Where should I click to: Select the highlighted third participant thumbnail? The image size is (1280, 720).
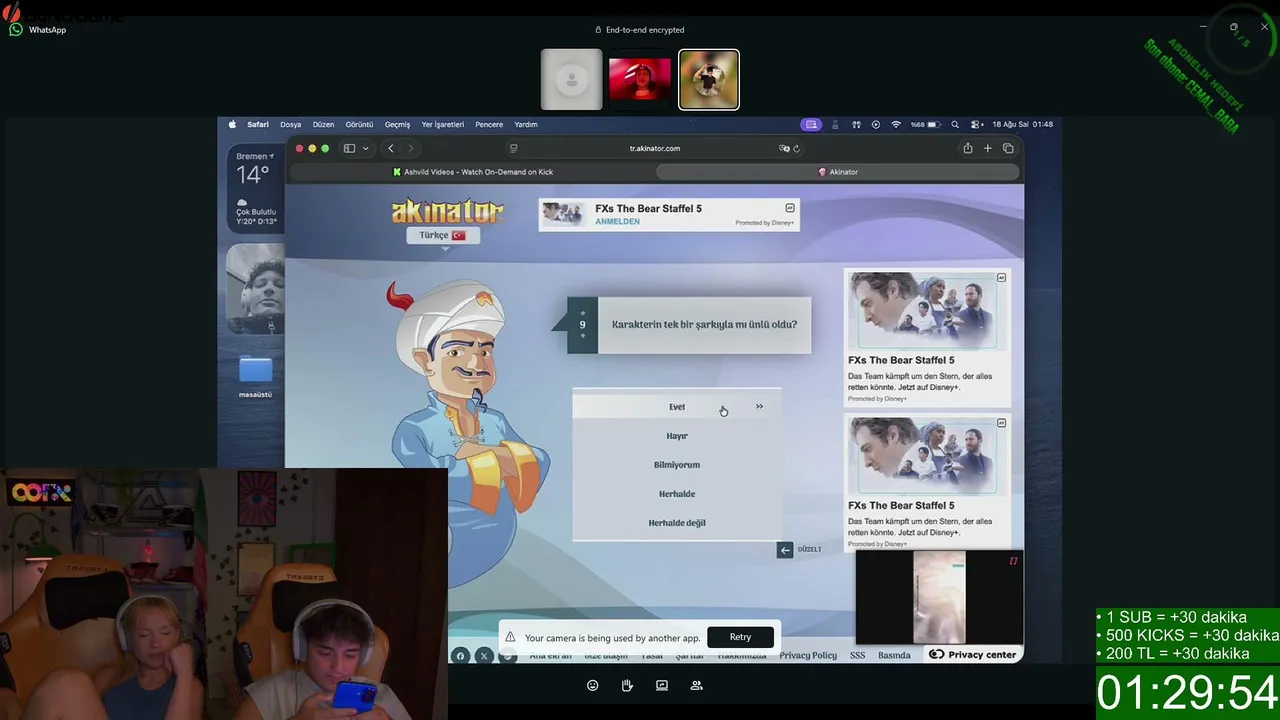(709, 79)
